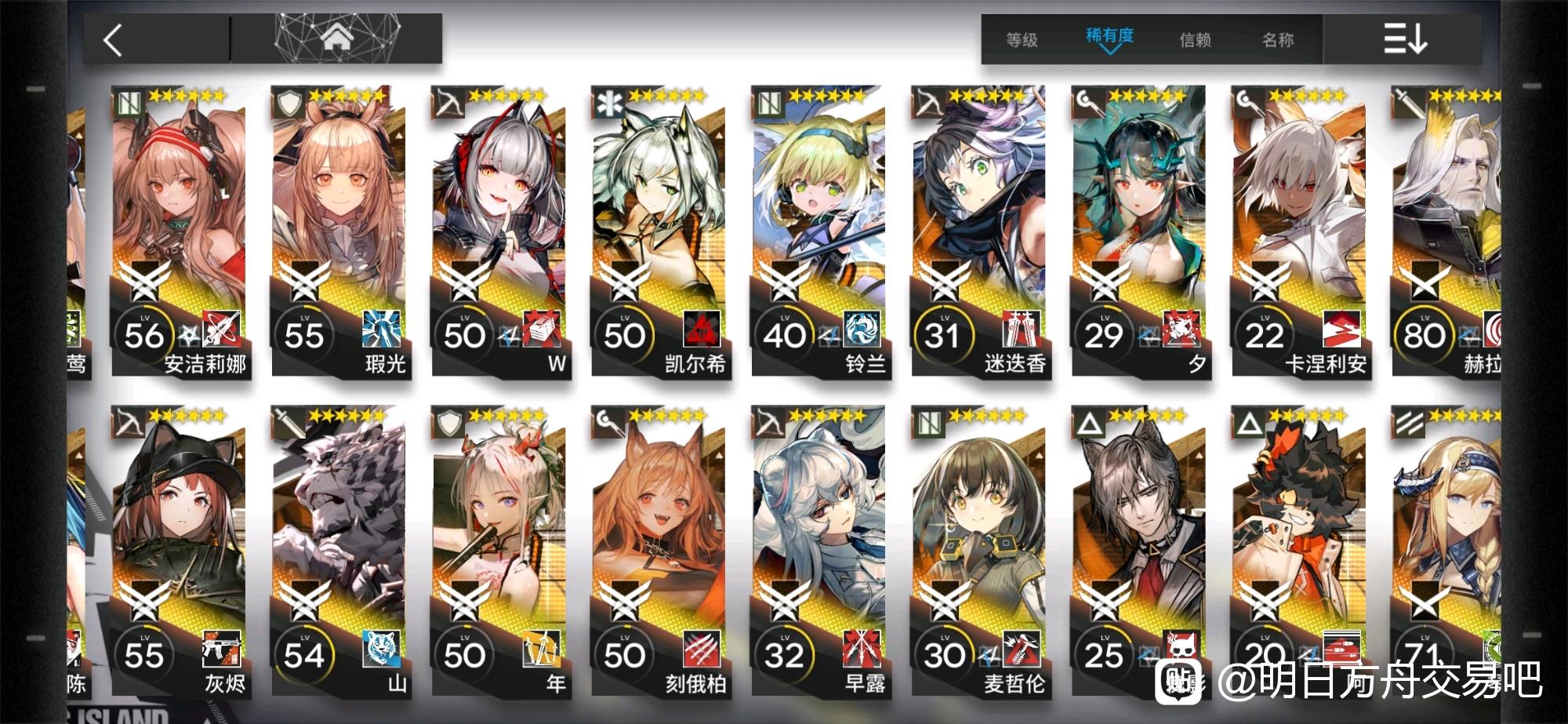The width and height of the screenshot is (1568, 724).
Task: Toggle the sort order icon
Action: pyautogui.click(x=1403, y=39)
